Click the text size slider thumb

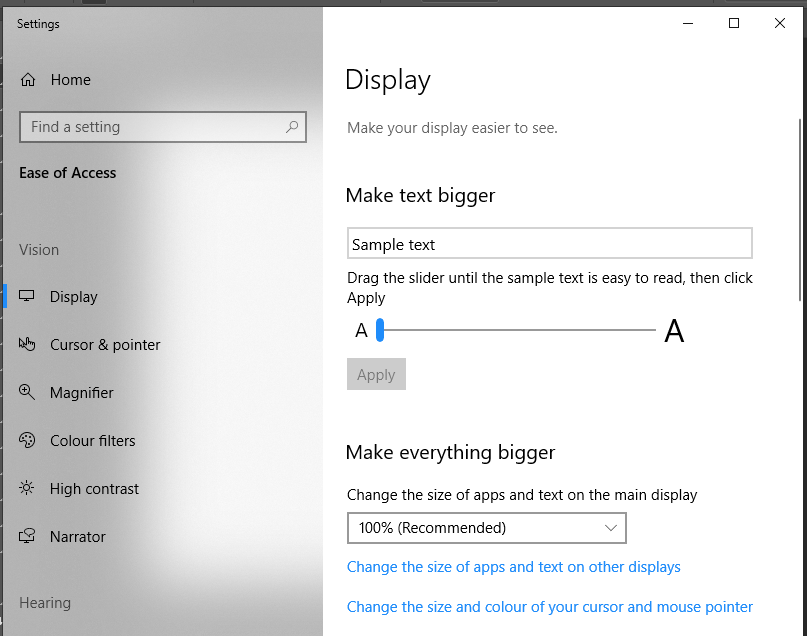[380, 330]
